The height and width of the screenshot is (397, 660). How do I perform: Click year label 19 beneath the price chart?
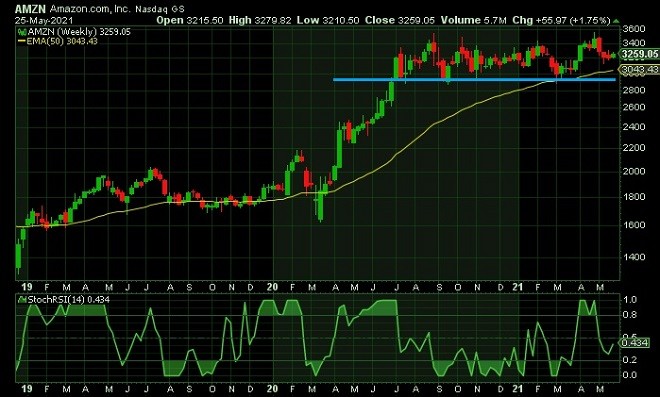pyautogui.click(x=27, y=287)
